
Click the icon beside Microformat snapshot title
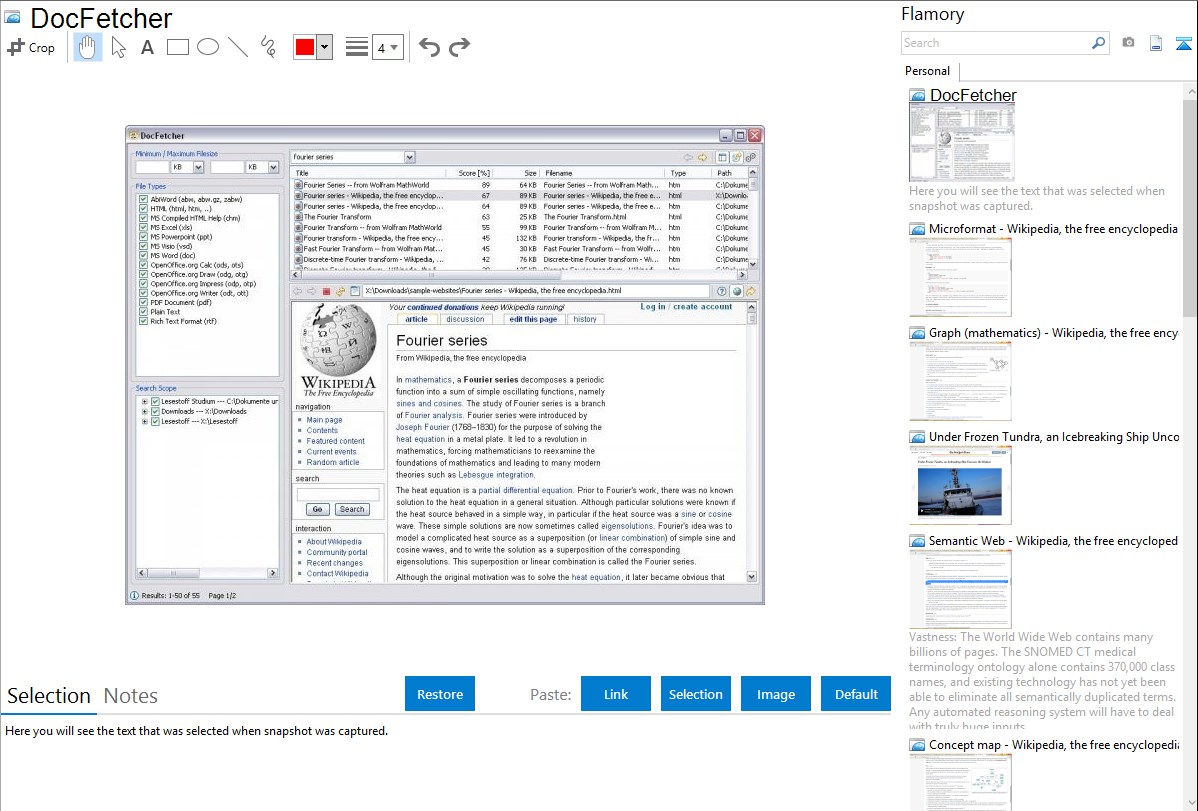pyautogui.click(x=917, y=229)
